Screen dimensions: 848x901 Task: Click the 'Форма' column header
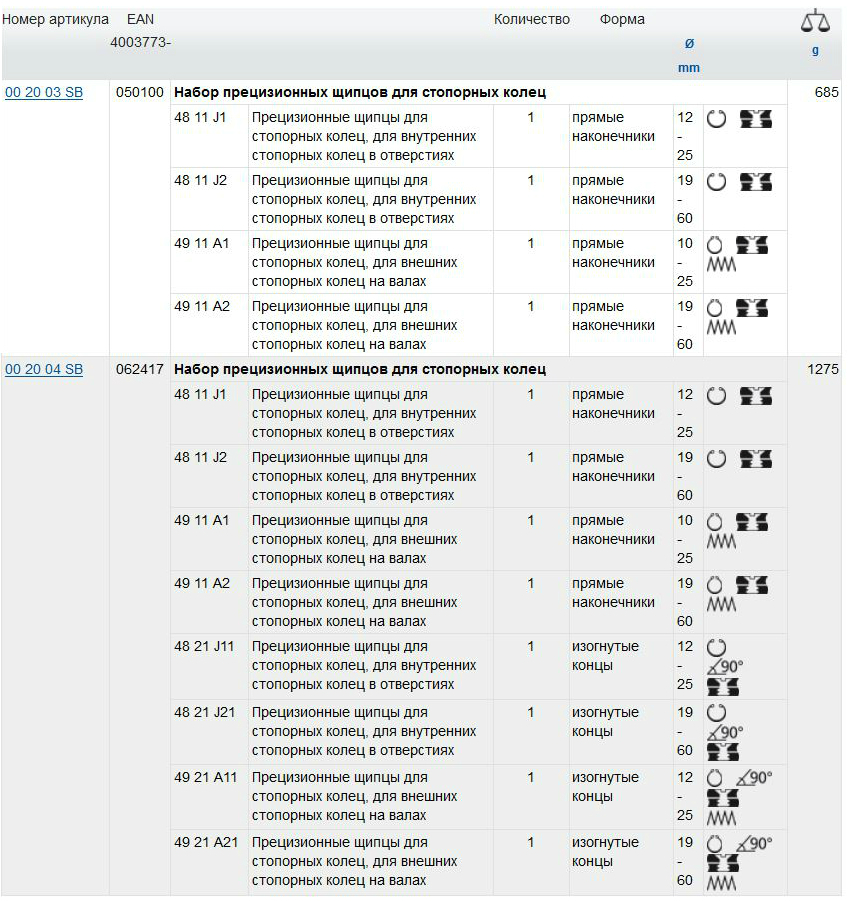pos(622,19)
